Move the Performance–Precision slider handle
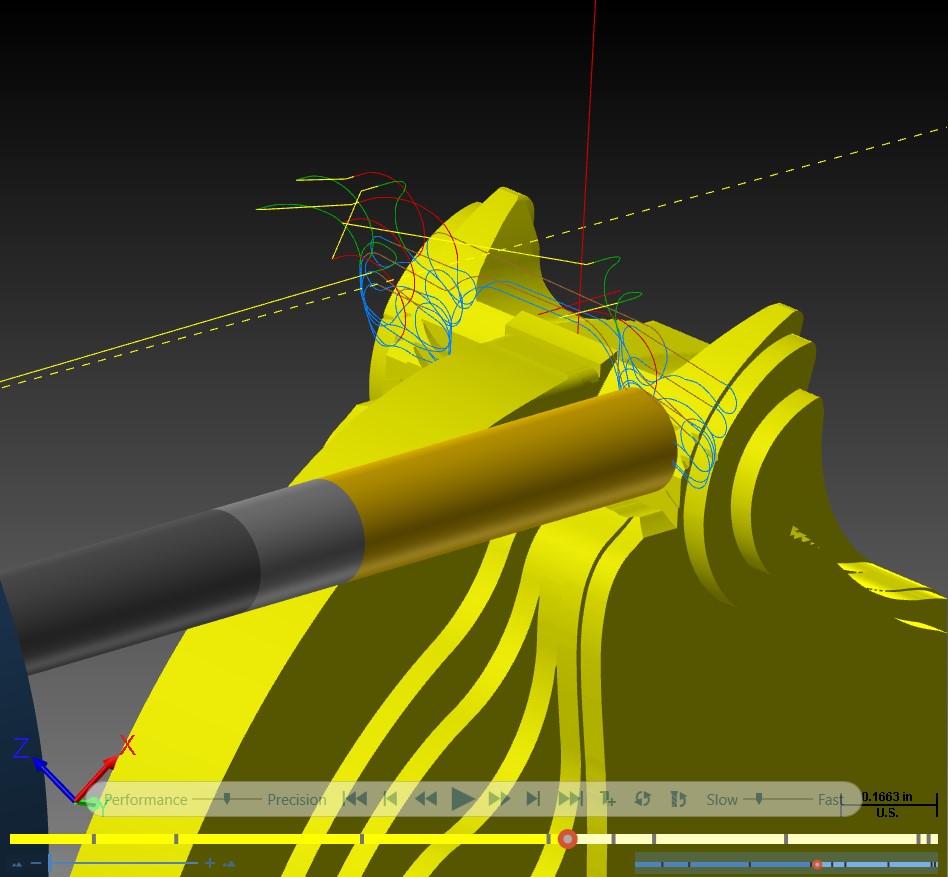948x877 pixels. [x=227, y=799]
